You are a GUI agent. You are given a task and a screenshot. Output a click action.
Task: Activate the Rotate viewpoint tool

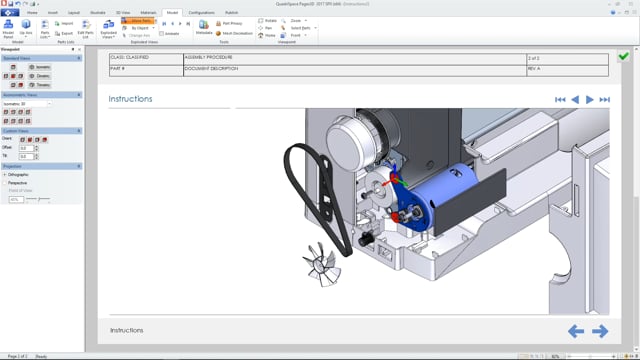(x=267, y=20)
